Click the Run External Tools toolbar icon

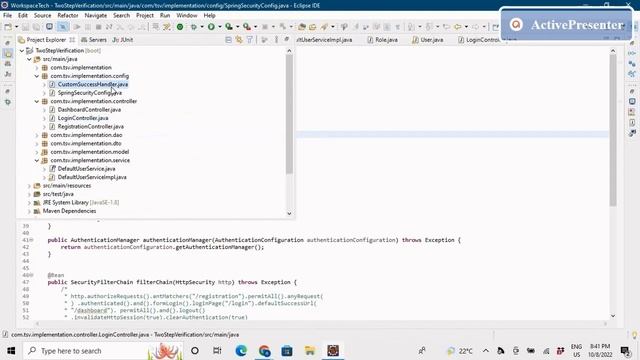pyautogui.click(x=247, y=27)
